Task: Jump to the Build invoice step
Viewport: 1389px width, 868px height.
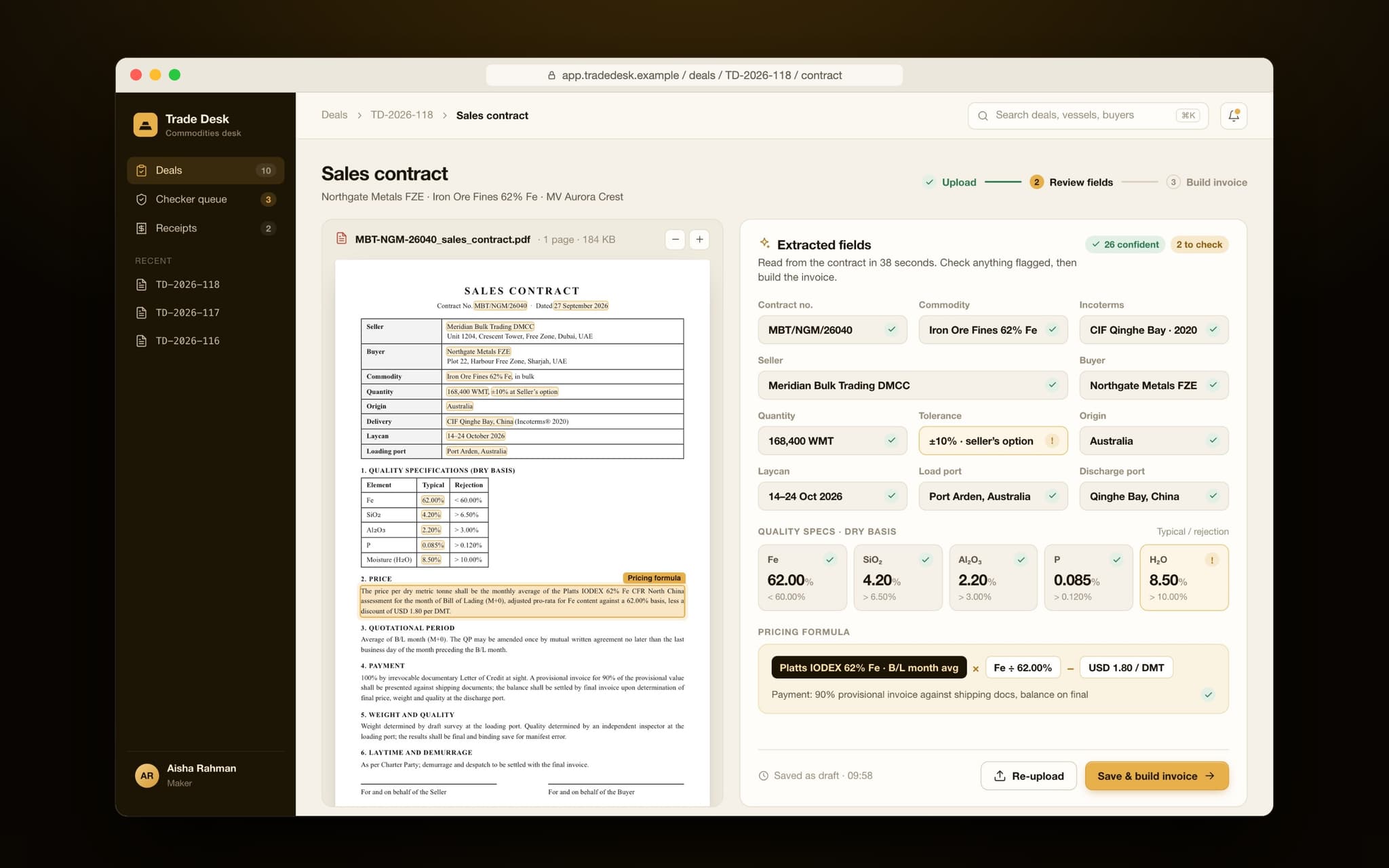Action: [1207, 182]
